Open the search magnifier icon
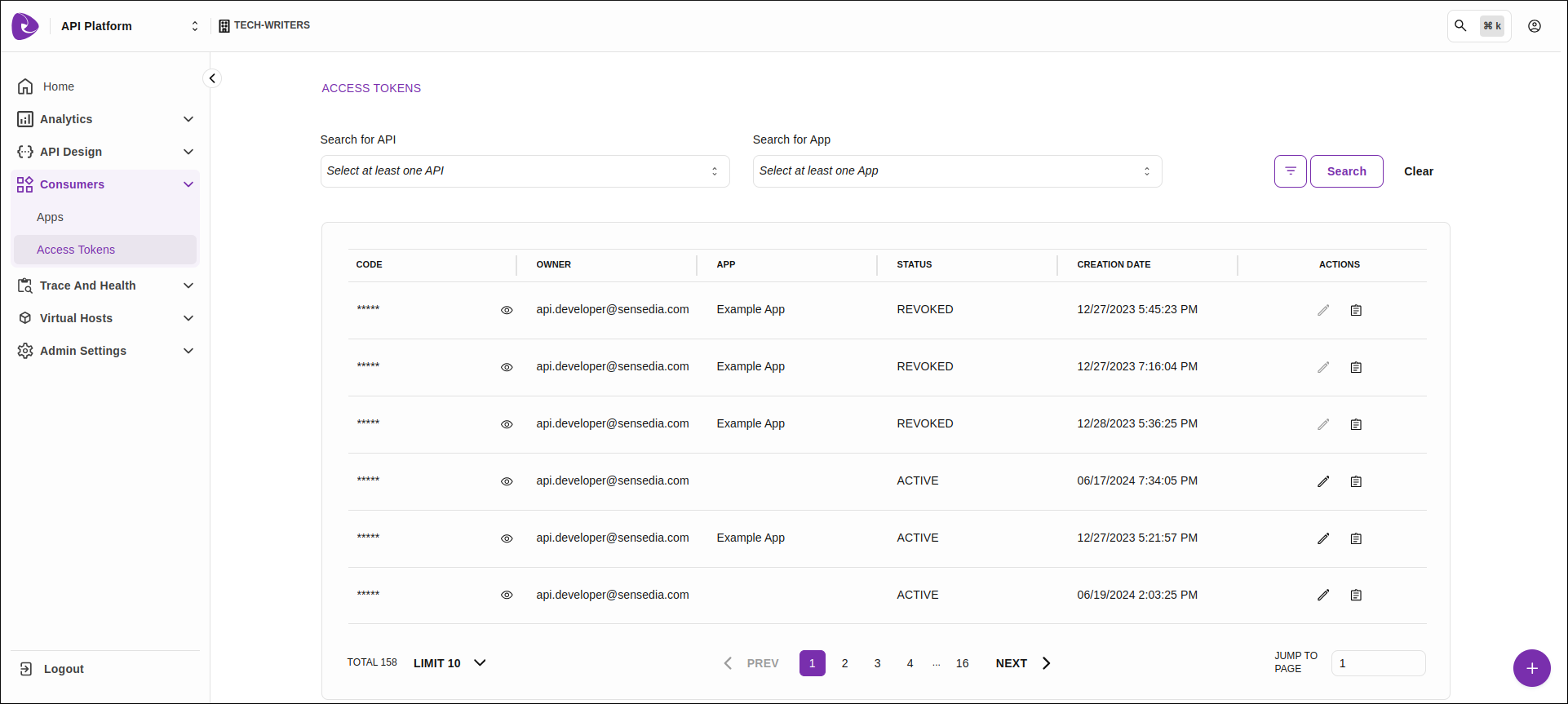This screenshot has width=1568, height=704. [x=1460, y=26]
